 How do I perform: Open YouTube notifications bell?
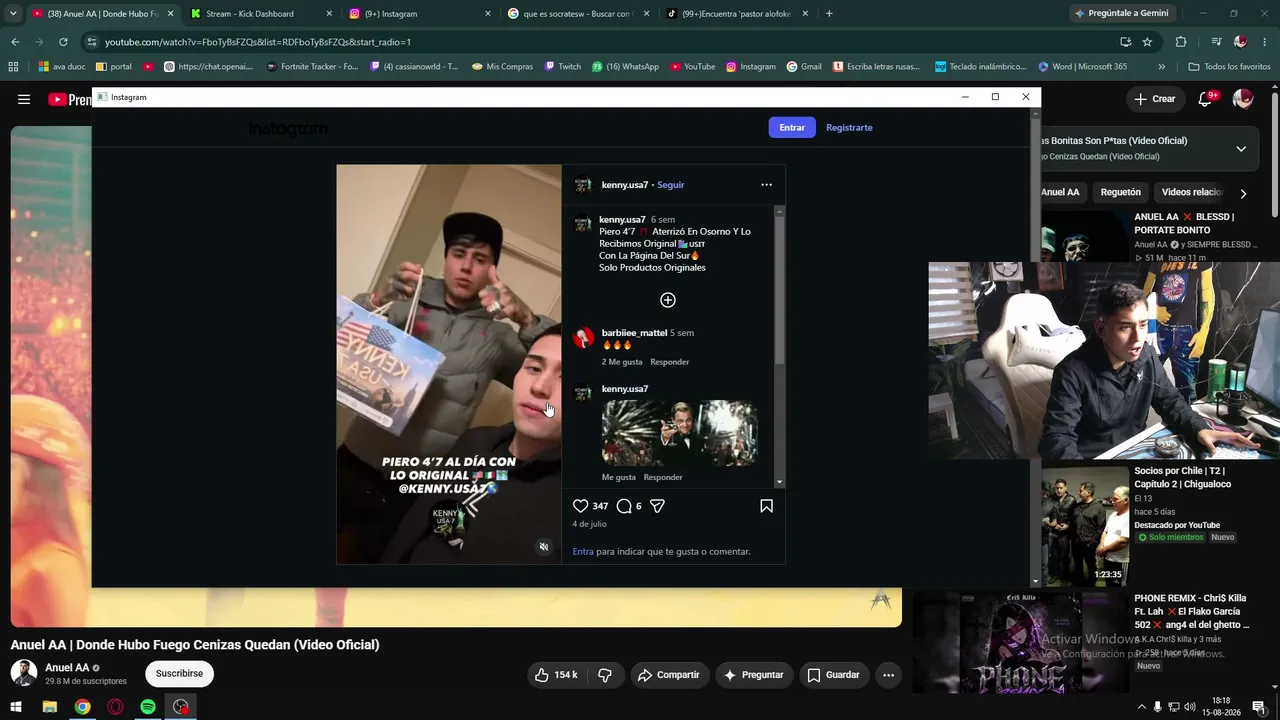click(x=1206, y=99)
